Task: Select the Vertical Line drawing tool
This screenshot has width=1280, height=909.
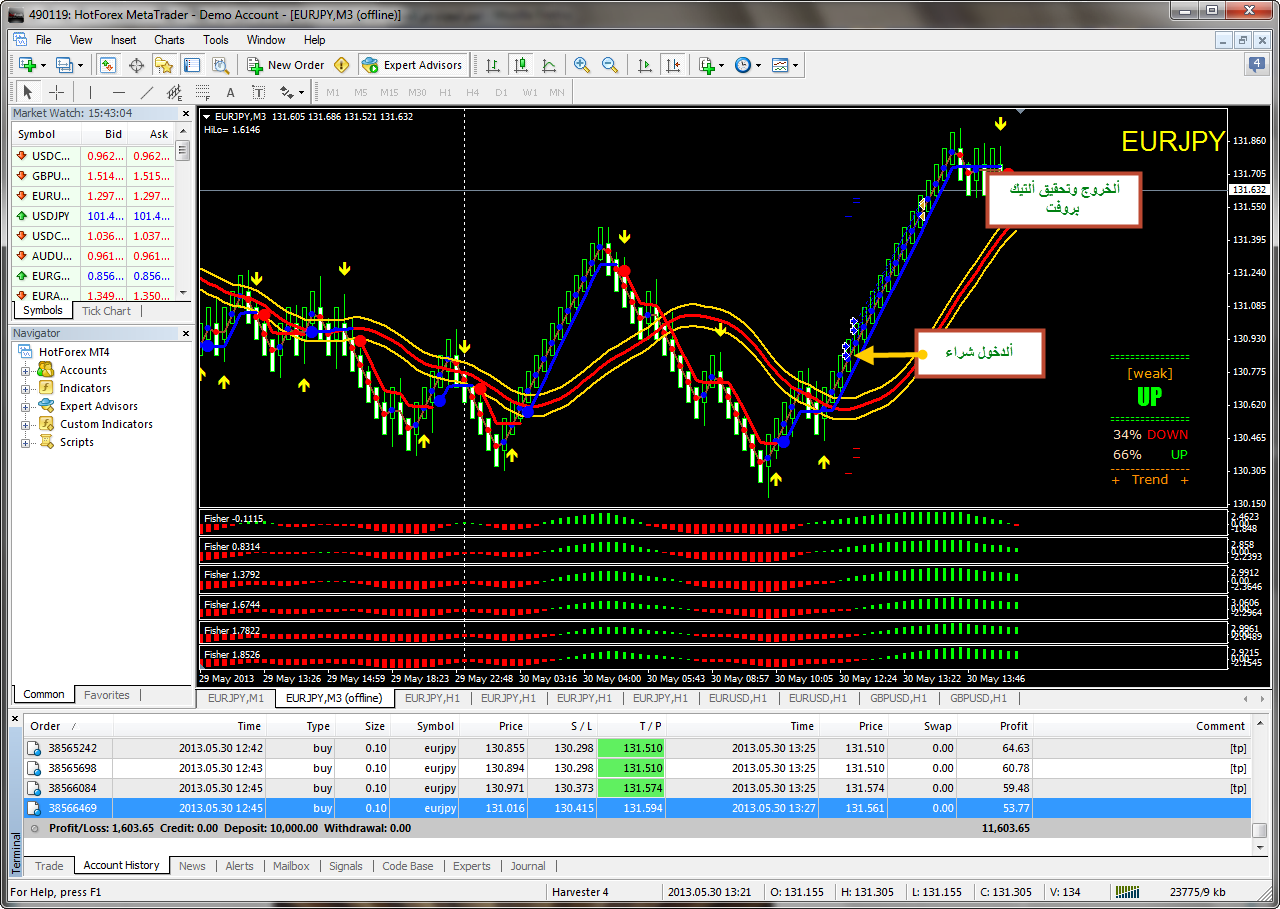Action: pyautogui.click(x=90, y=92)
